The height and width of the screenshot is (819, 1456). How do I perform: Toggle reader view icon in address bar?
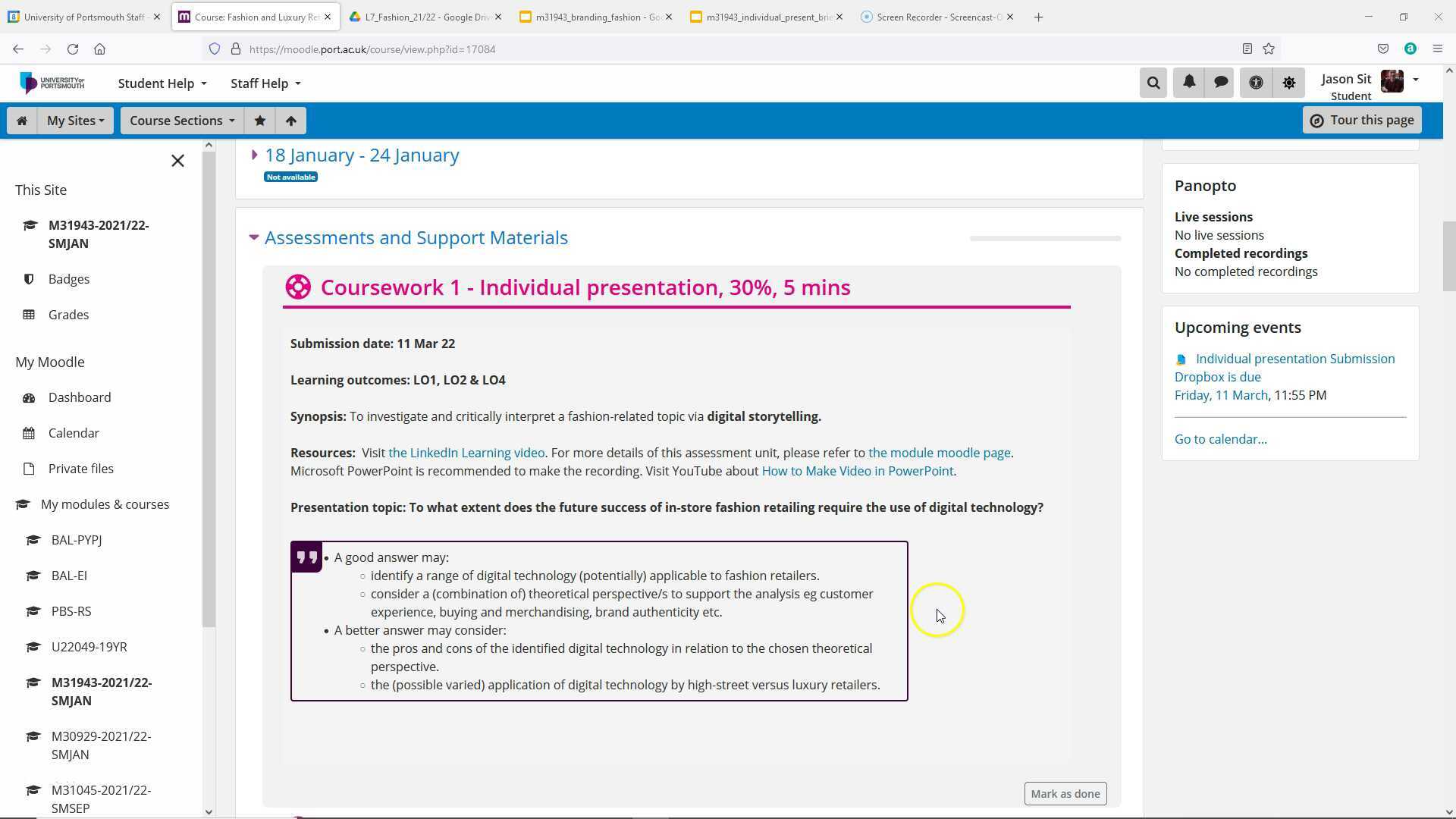[1247, 49]
